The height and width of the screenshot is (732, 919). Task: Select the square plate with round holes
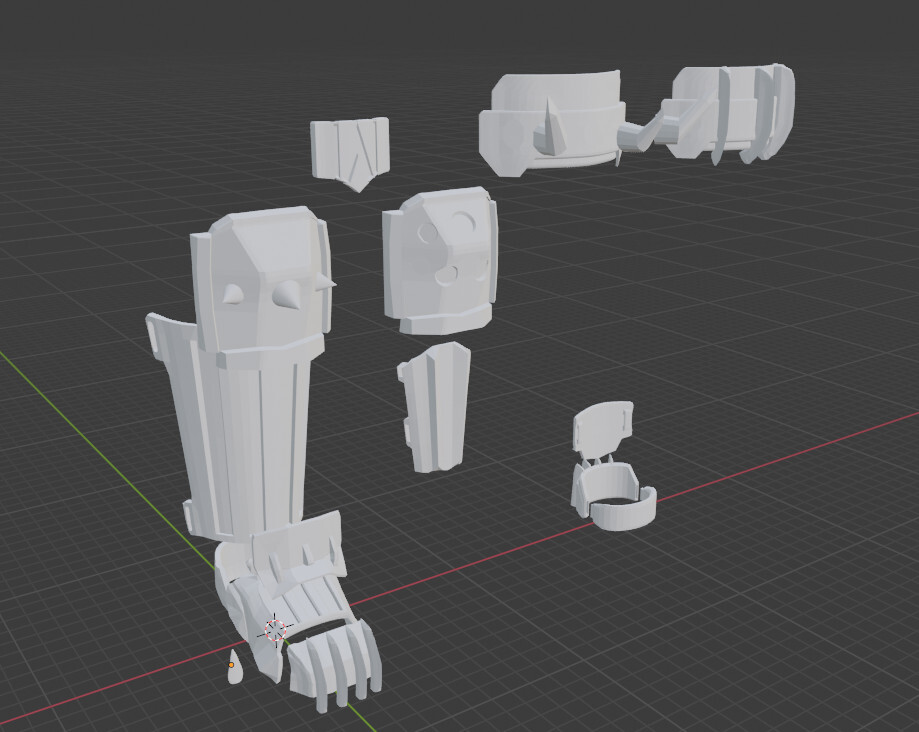coord(440,261)
